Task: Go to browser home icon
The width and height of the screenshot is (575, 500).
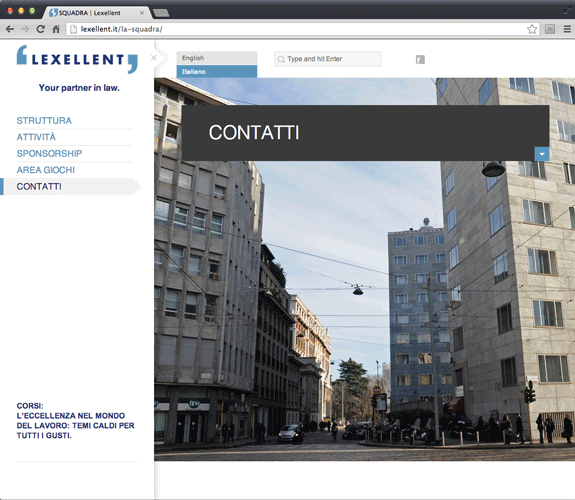Action: [56, 29]
